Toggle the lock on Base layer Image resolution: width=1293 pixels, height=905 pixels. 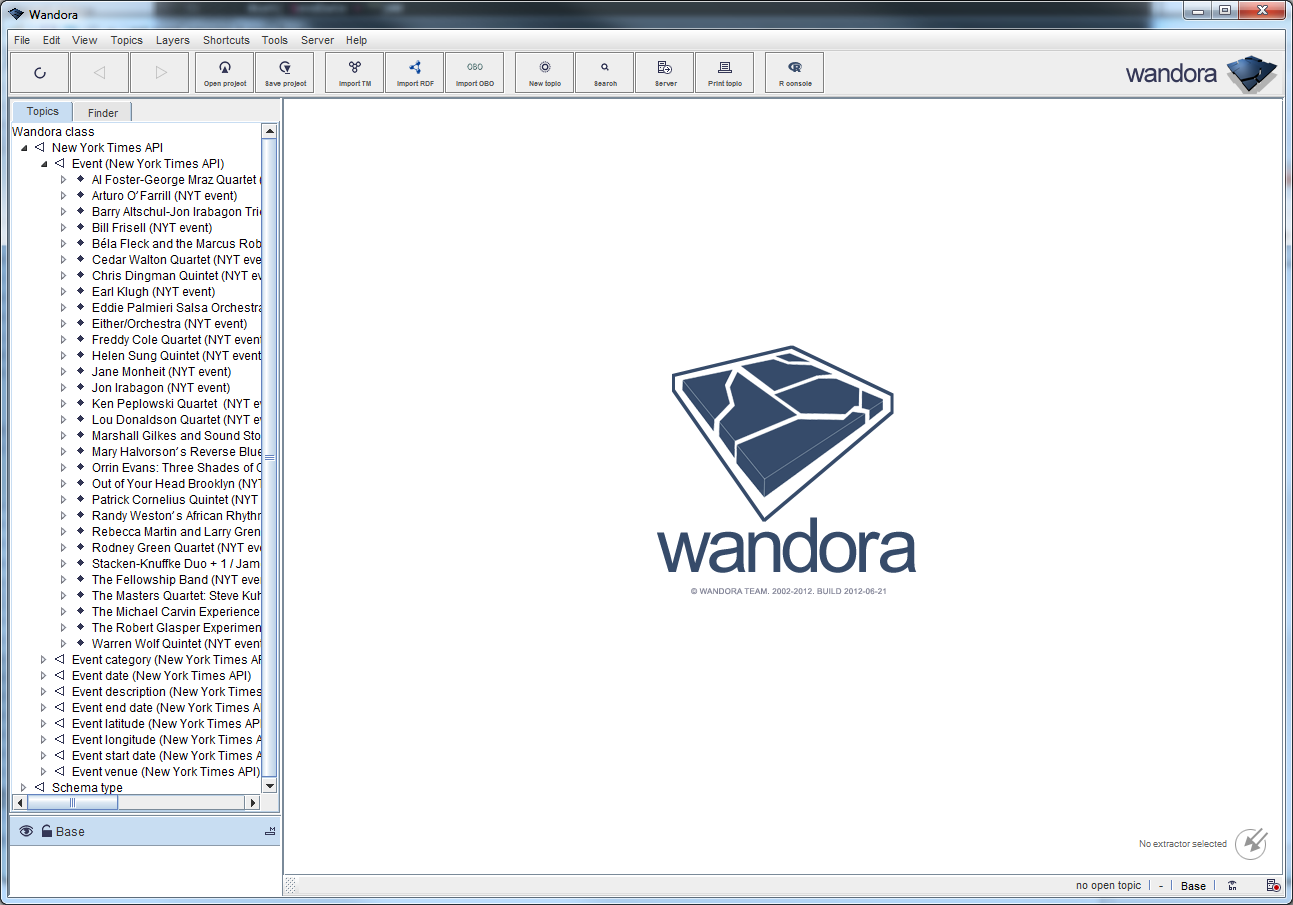point(46,831)
